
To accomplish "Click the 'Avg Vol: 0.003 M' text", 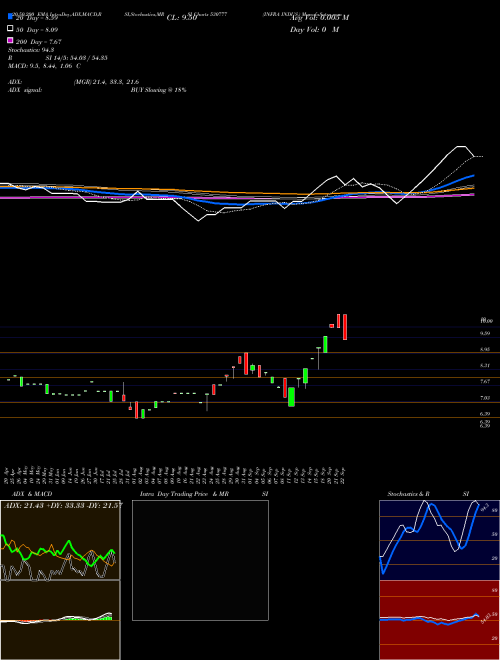I will [x=319, y=18].
